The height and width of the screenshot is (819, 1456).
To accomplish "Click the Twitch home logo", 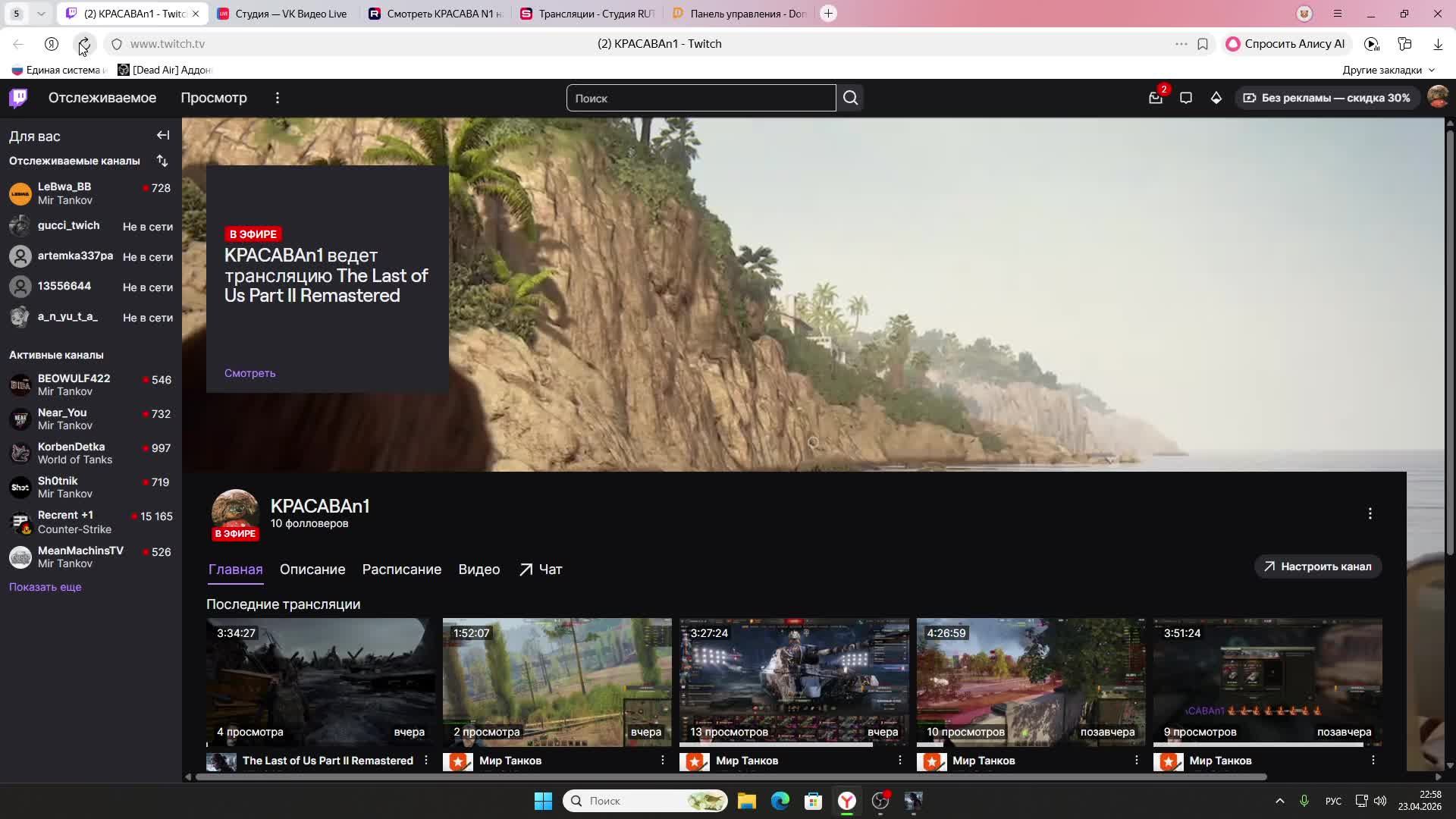I will pos(18,98).
